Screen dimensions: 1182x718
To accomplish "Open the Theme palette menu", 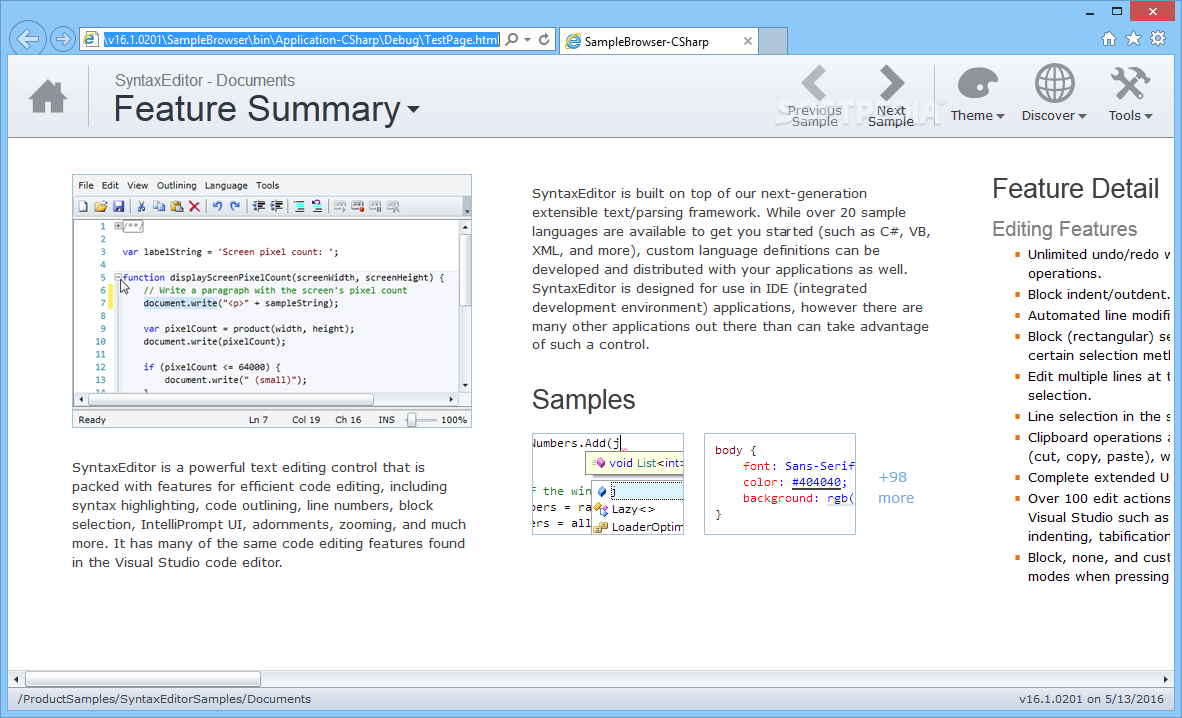I will pyautogui.click(x=977, y=94).
